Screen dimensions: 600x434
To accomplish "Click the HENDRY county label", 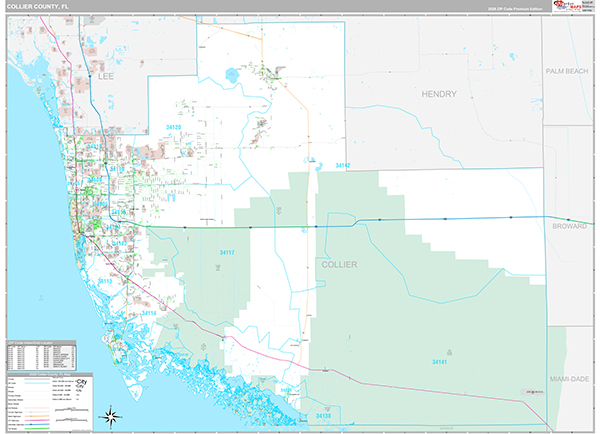I will 438,94.
